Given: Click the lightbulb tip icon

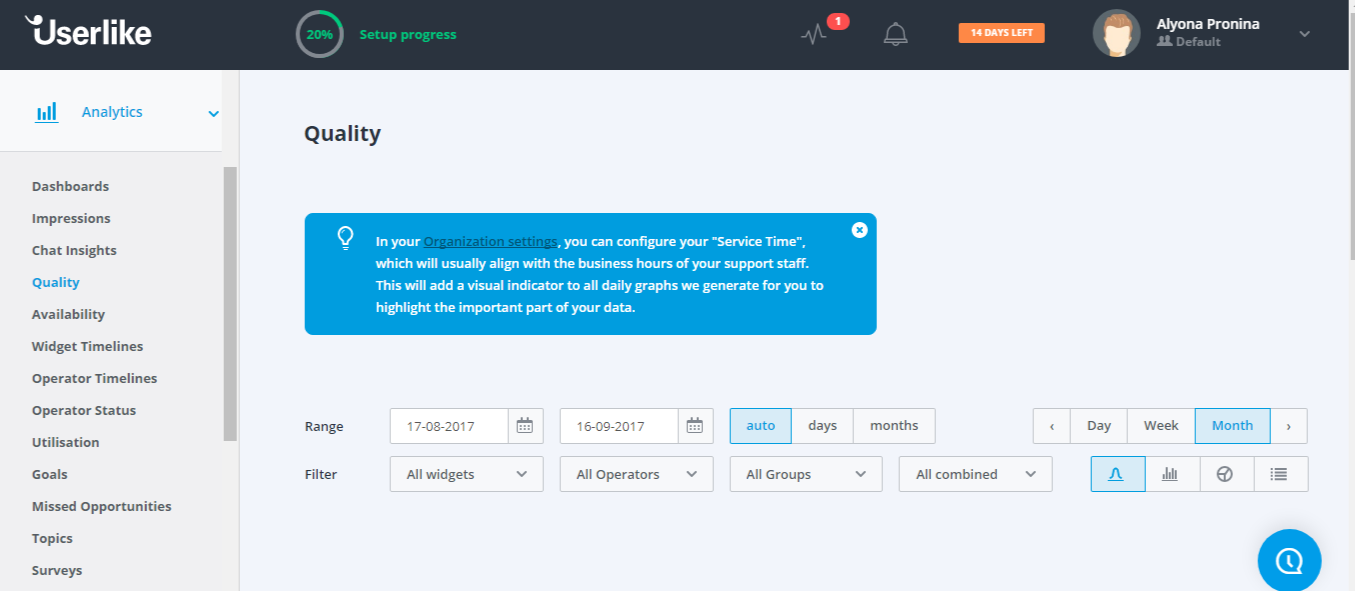Looking at the screenshot, I should pyautogui.click(x=345, y=237).
